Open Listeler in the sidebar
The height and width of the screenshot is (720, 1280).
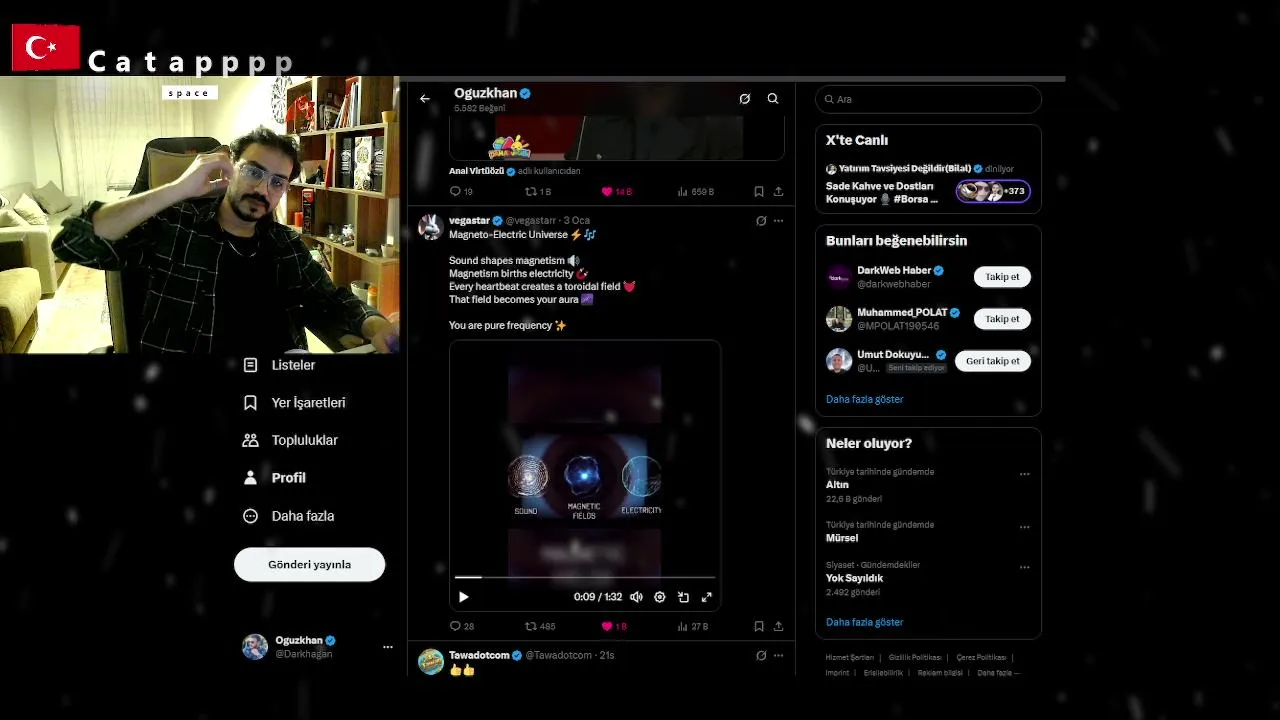pyautogui.click(x=280, y=365)
